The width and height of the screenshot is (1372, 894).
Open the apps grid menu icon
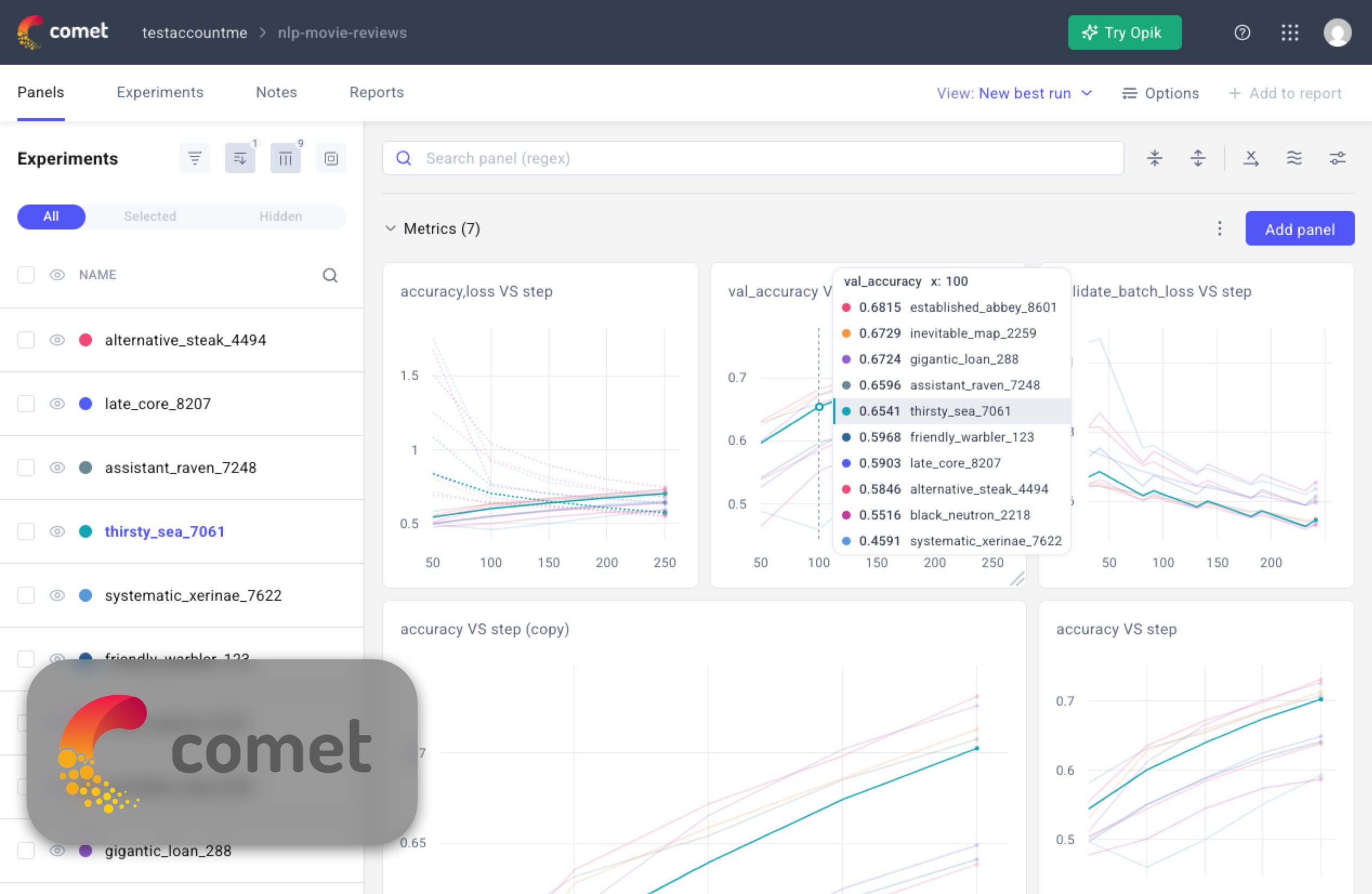coord(1289,33)
